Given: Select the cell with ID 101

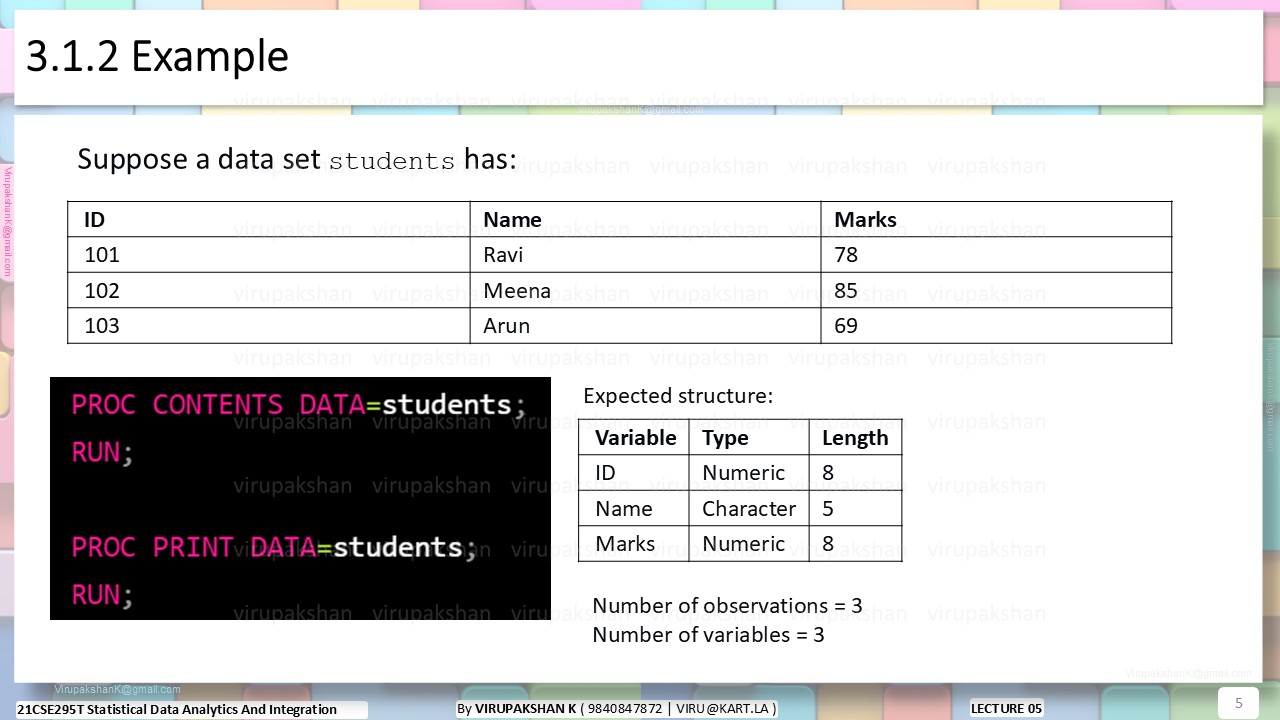Looking at the screenshot, I should pyautogui.click(x=269, y=255).
